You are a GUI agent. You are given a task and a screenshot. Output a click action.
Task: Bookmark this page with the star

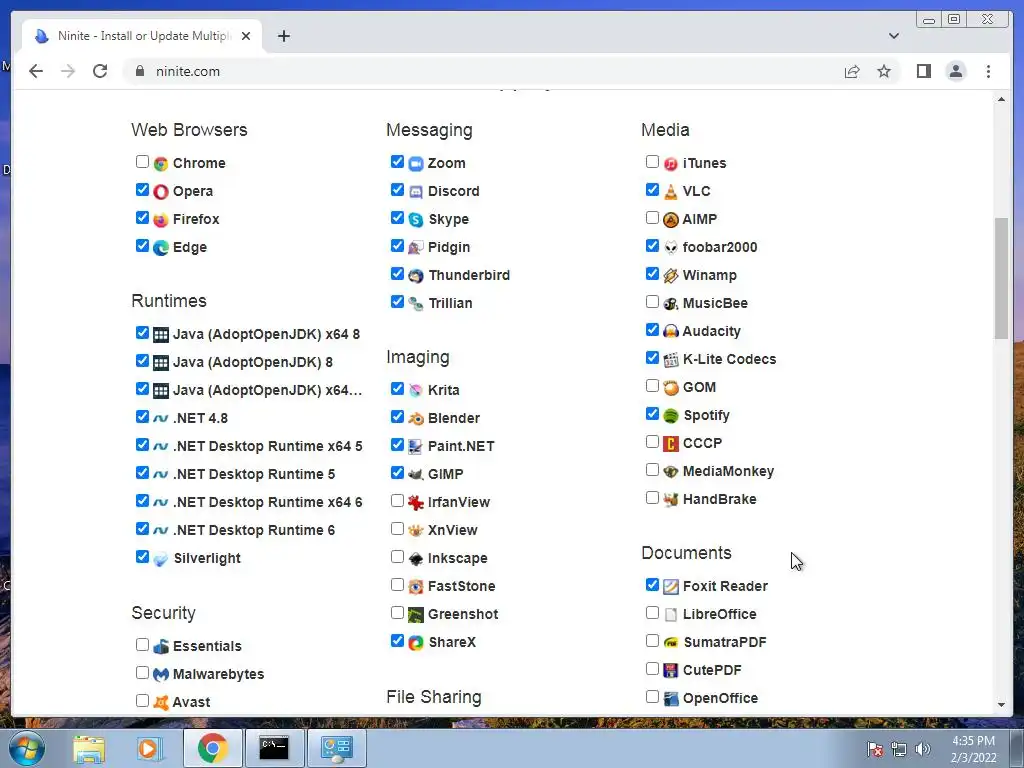coord(884,71)
